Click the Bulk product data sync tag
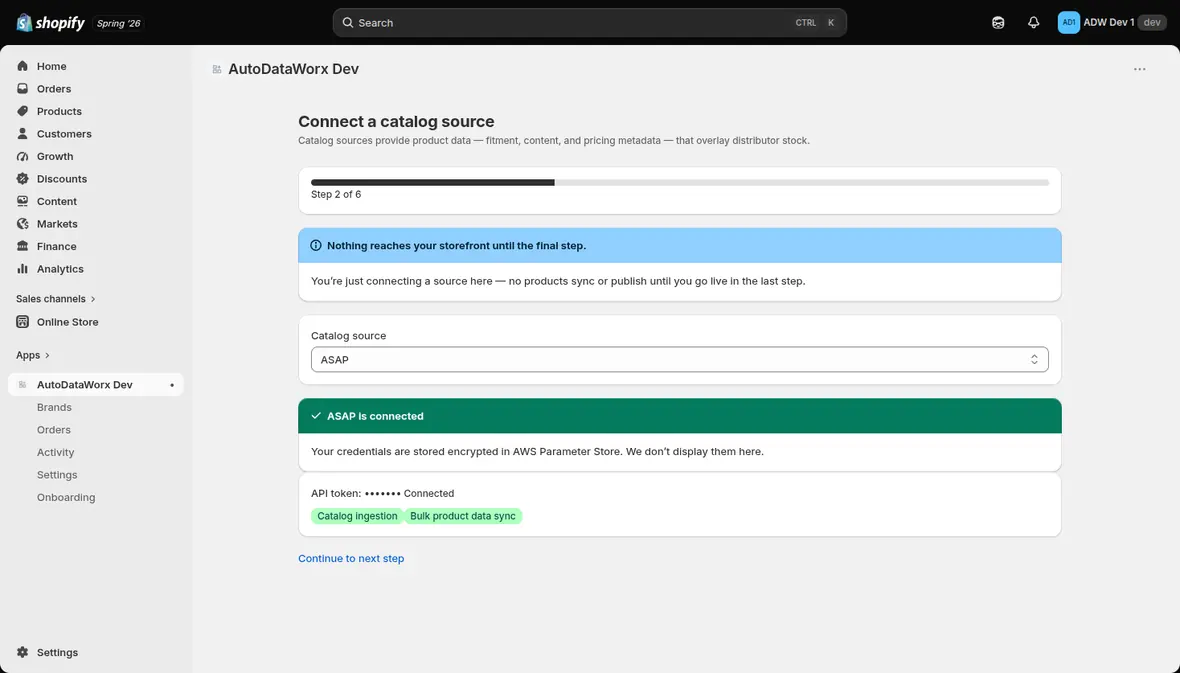Image resolution: width=1180 pixels, height=673 pixels. (463, 516)
